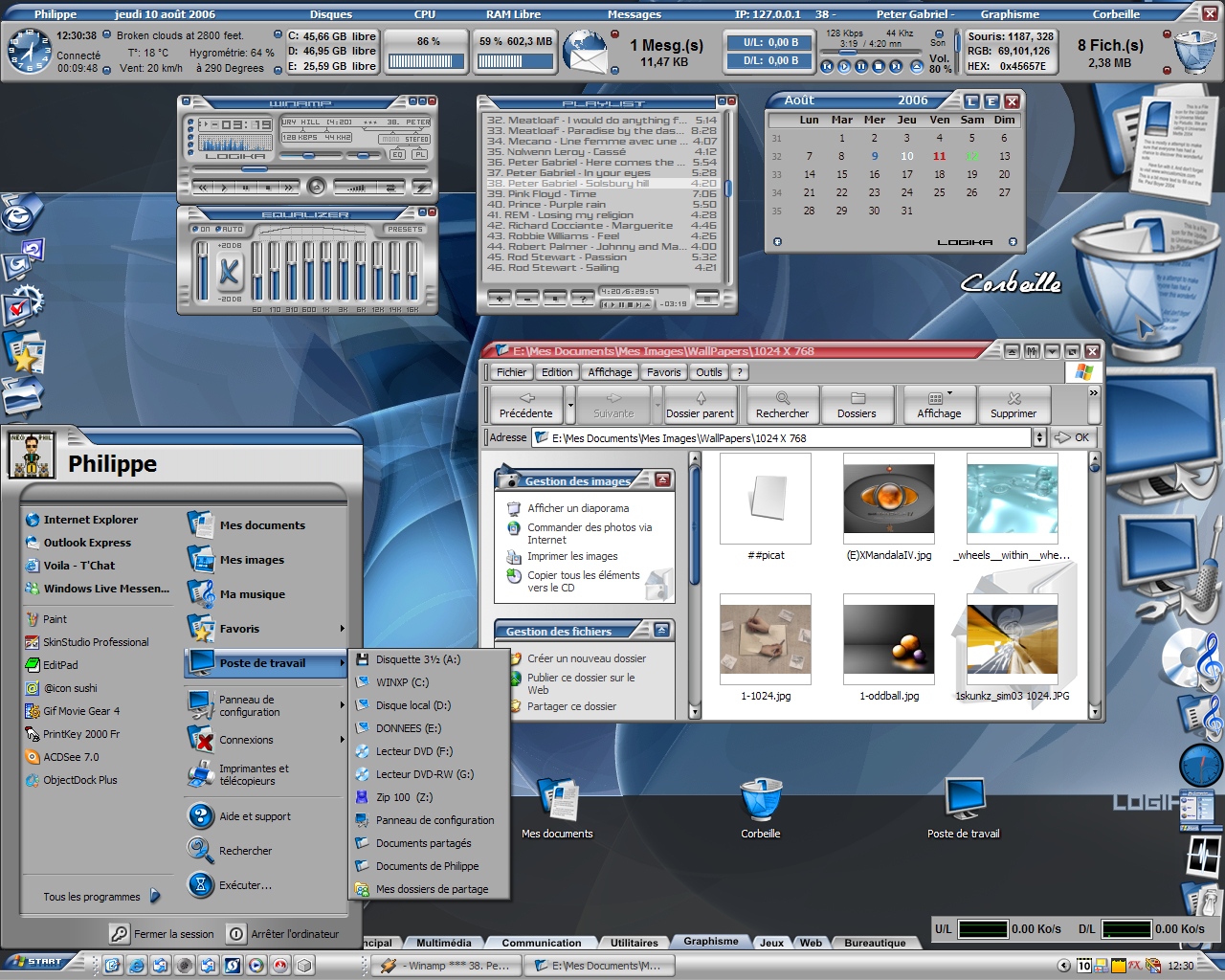Open Fichier menu in Explorer

point(511,372)
